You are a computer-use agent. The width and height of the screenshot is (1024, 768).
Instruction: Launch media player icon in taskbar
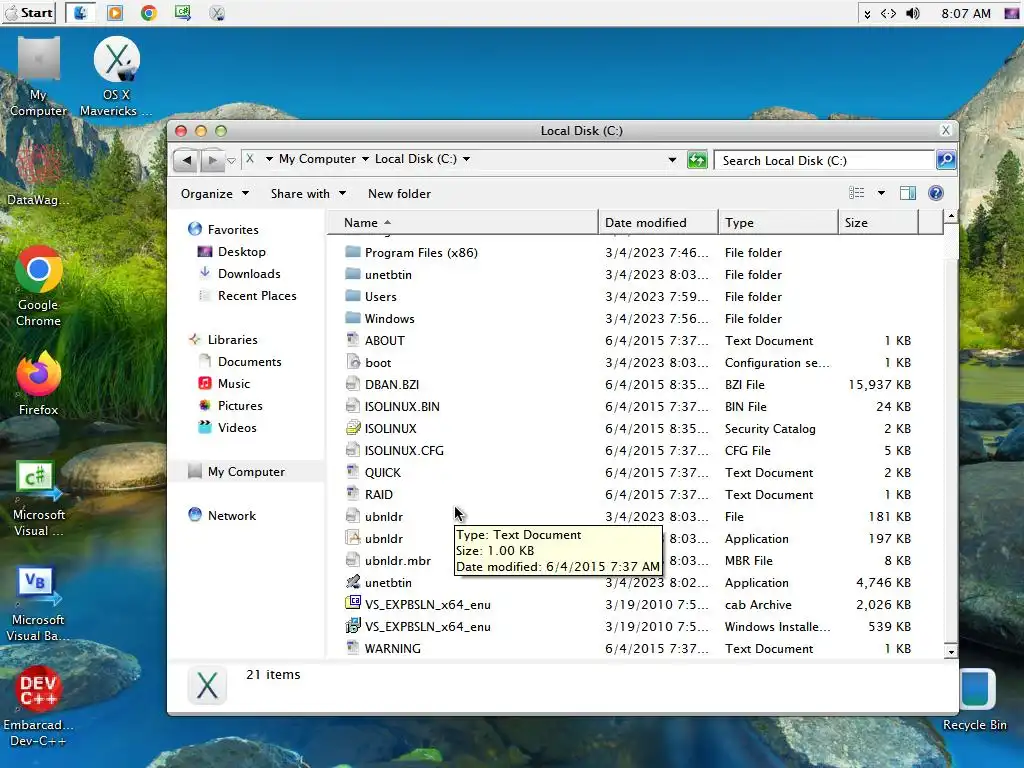pos(115,12)
